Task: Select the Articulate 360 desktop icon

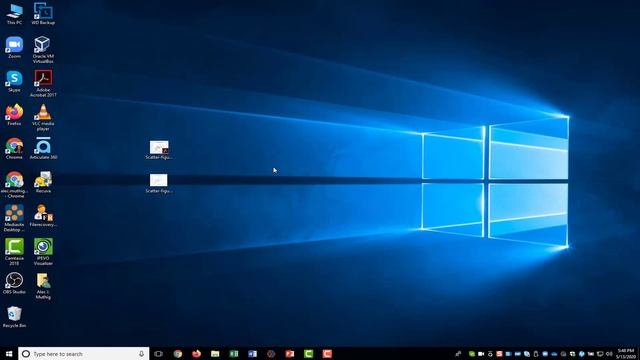Action: click(43, 148)
